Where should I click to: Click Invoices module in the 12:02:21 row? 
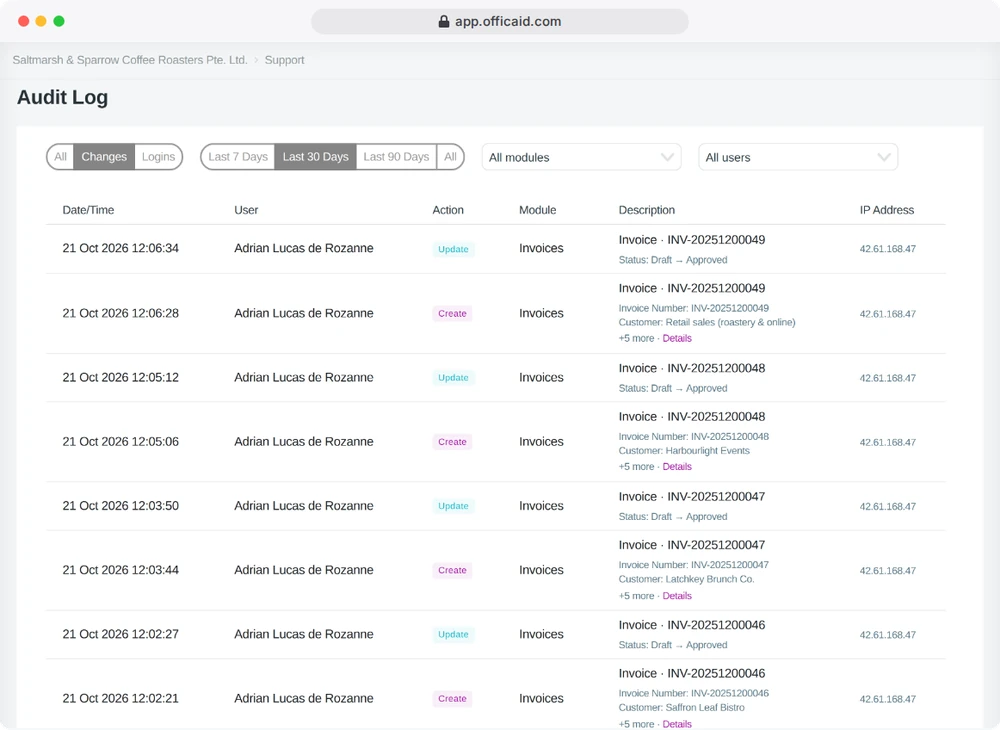(541, 699)
